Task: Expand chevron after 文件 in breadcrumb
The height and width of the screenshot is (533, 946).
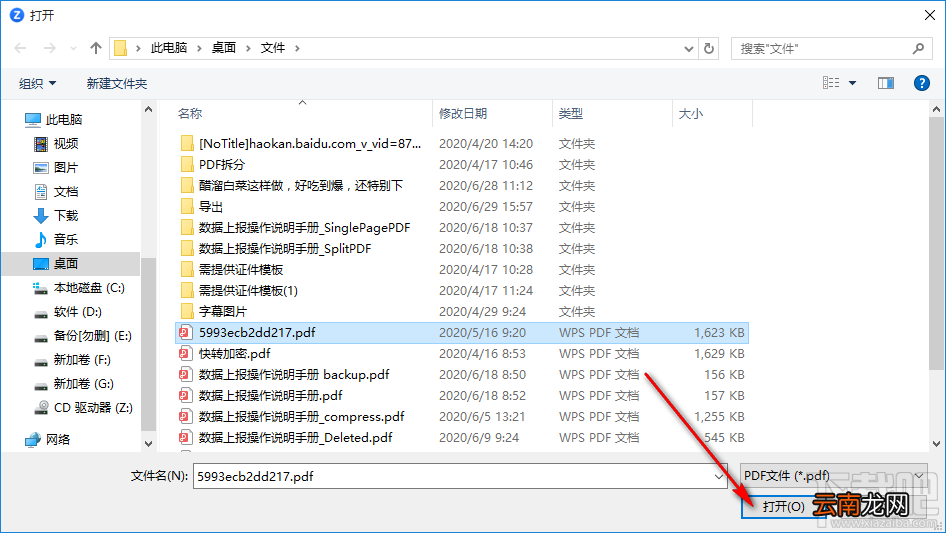Action: tap(297, 48)
